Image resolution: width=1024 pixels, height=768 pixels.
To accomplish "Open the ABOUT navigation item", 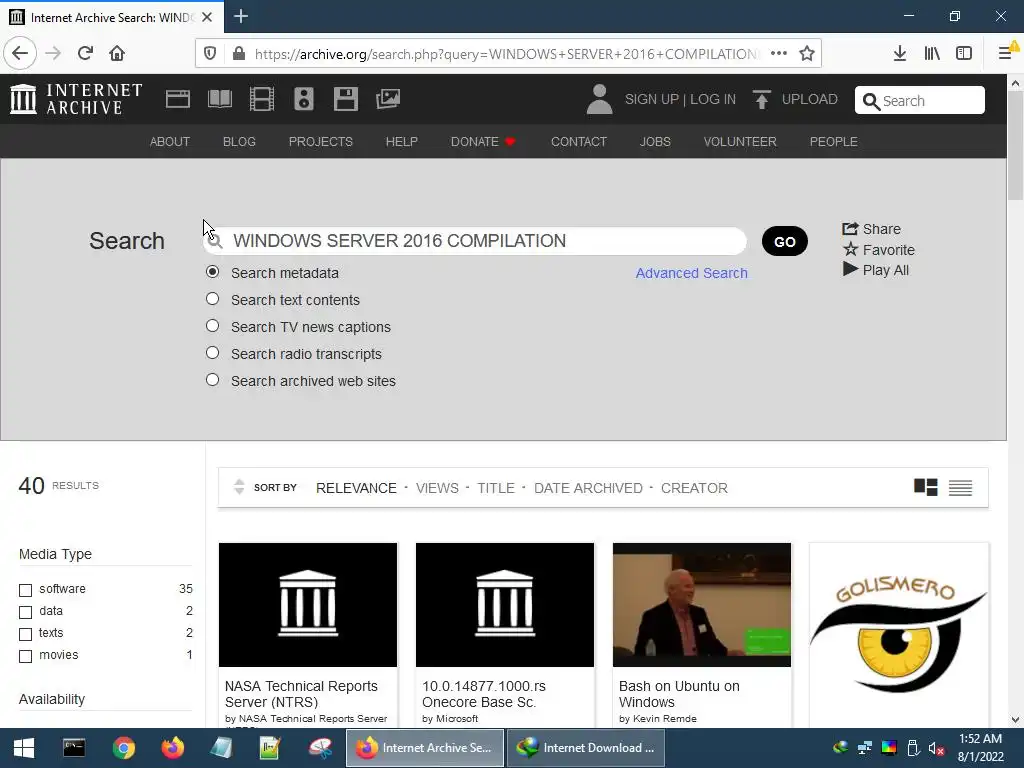I will 170,142.
